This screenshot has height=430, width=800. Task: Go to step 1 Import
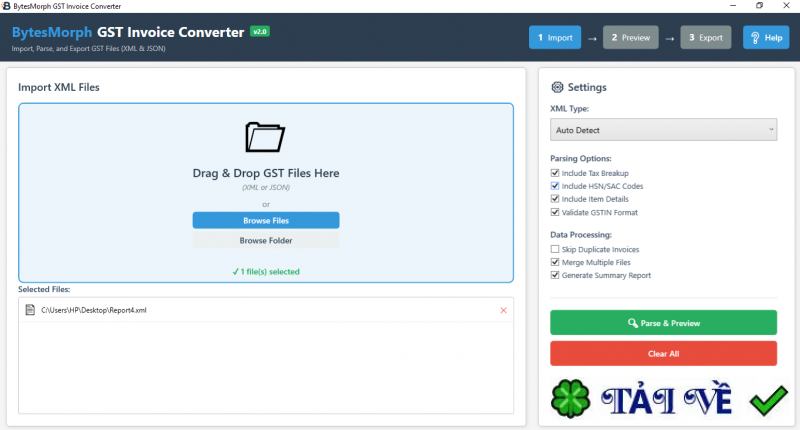555,37
